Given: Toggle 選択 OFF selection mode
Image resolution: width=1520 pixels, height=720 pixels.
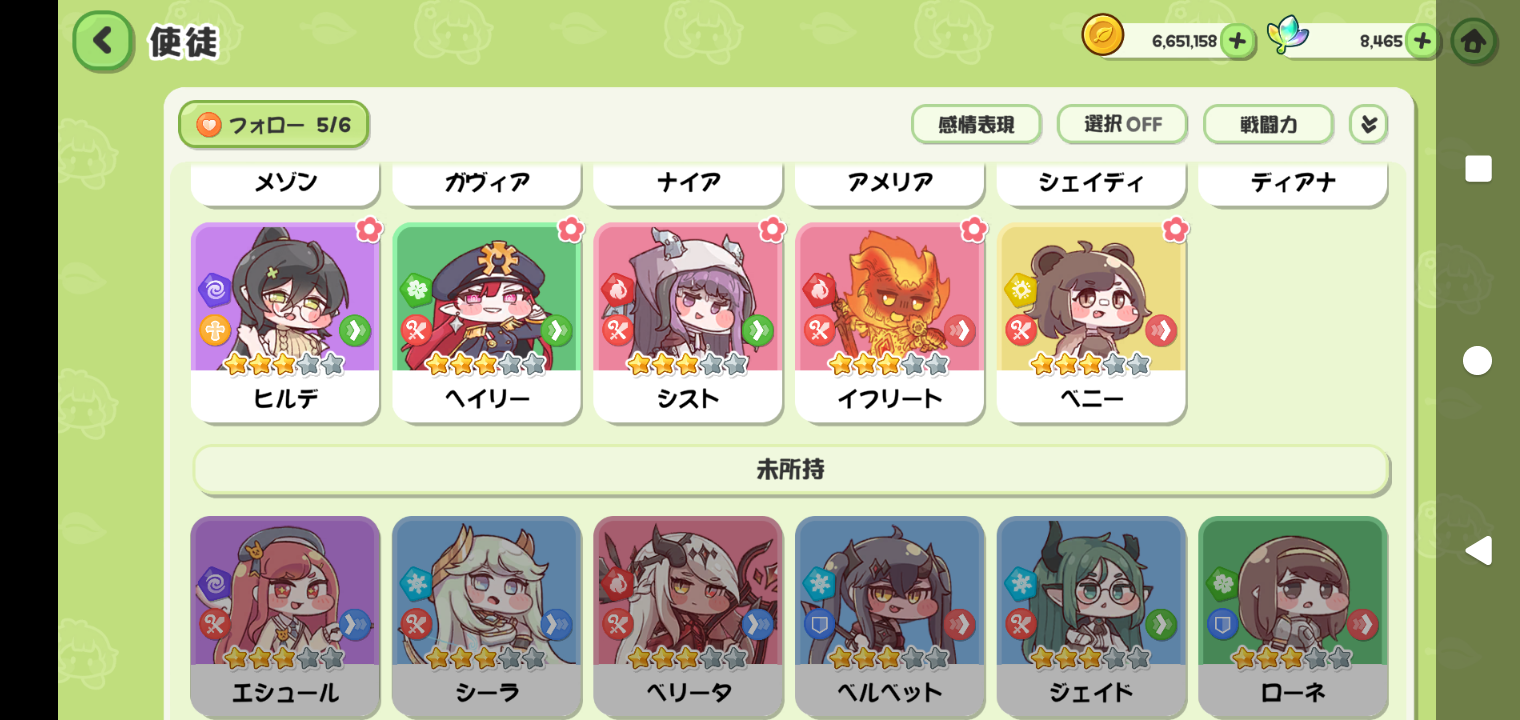Looking at the screenshot, I should point(1122,125).
